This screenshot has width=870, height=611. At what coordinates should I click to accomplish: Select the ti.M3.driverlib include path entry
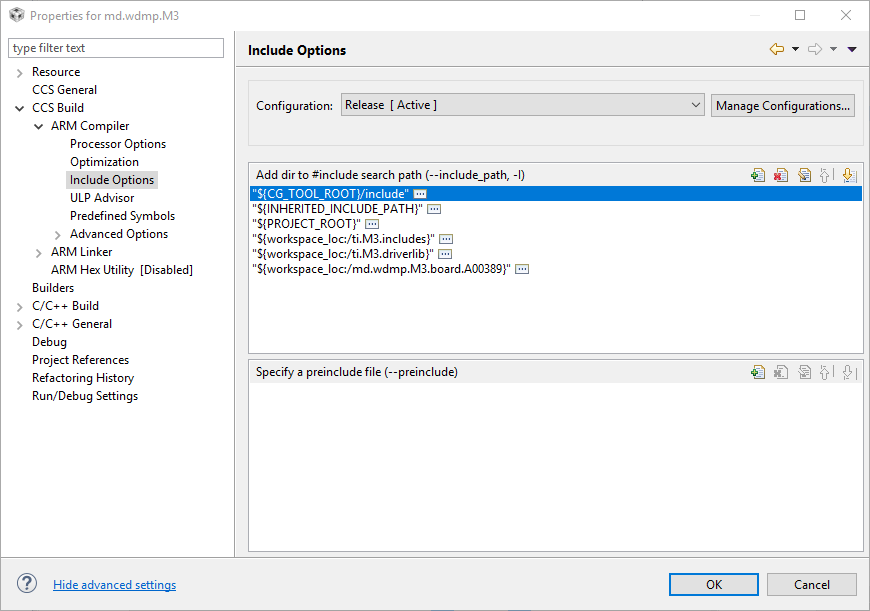343,254
